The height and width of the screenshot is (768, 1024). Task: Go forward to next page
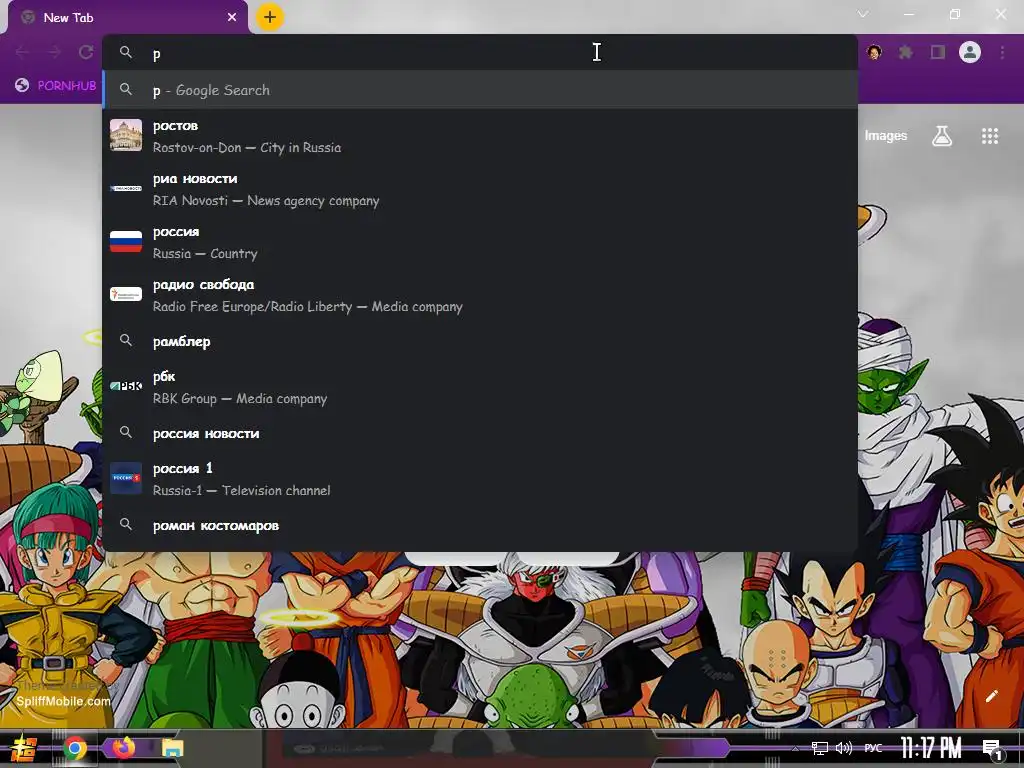click(54, 52)
